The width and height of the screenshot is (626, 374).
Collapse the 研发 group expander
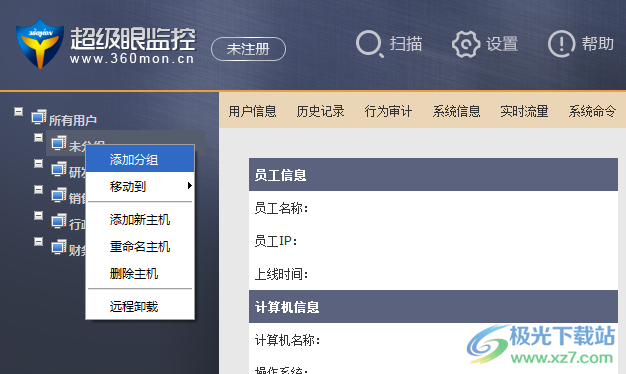tap(38, 164)
